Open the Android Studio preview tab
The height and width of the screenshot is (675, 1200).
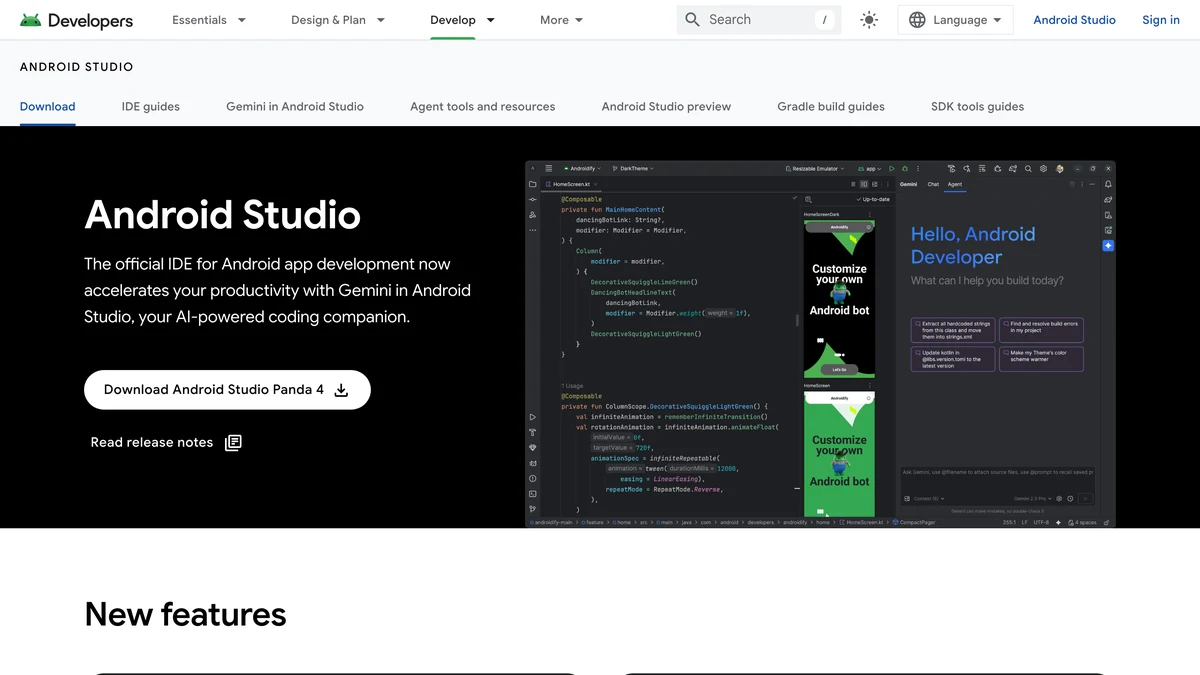666,106
